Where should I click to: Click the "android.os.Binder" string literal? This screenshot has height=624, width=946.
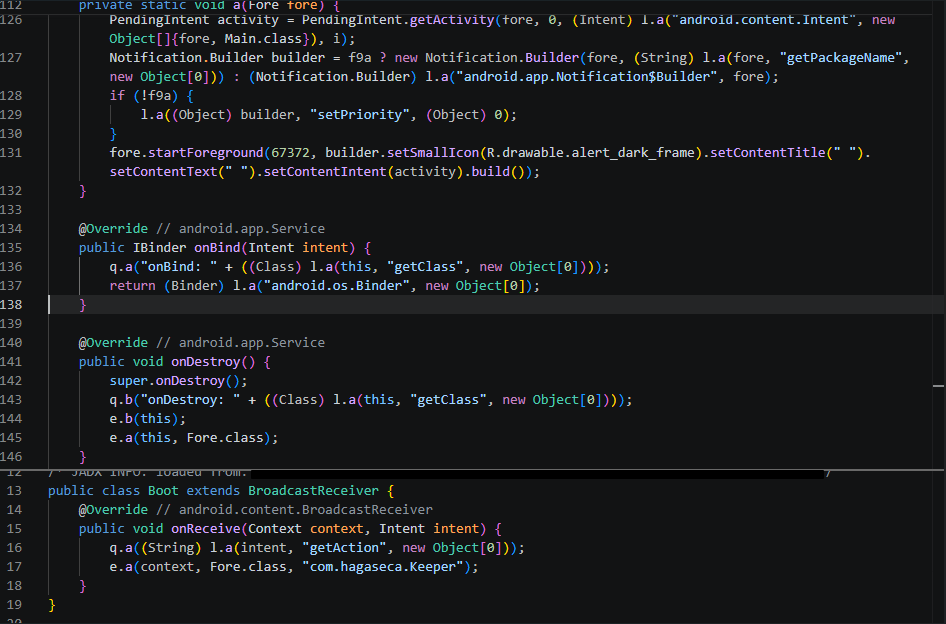coord(337,286)
